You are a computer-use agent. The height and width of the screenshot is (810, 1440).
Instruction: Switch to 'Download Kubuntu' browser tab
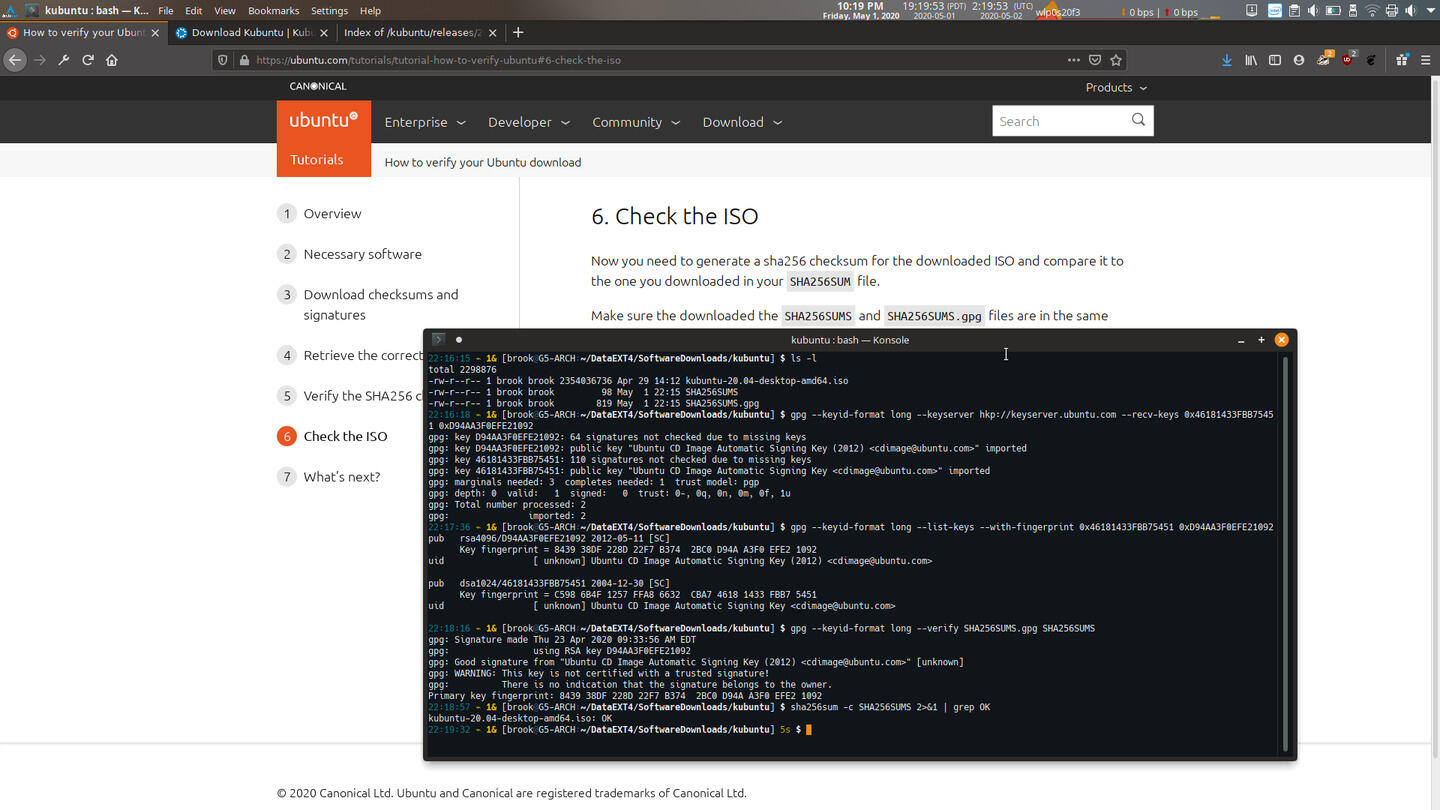tap(252, 32)
